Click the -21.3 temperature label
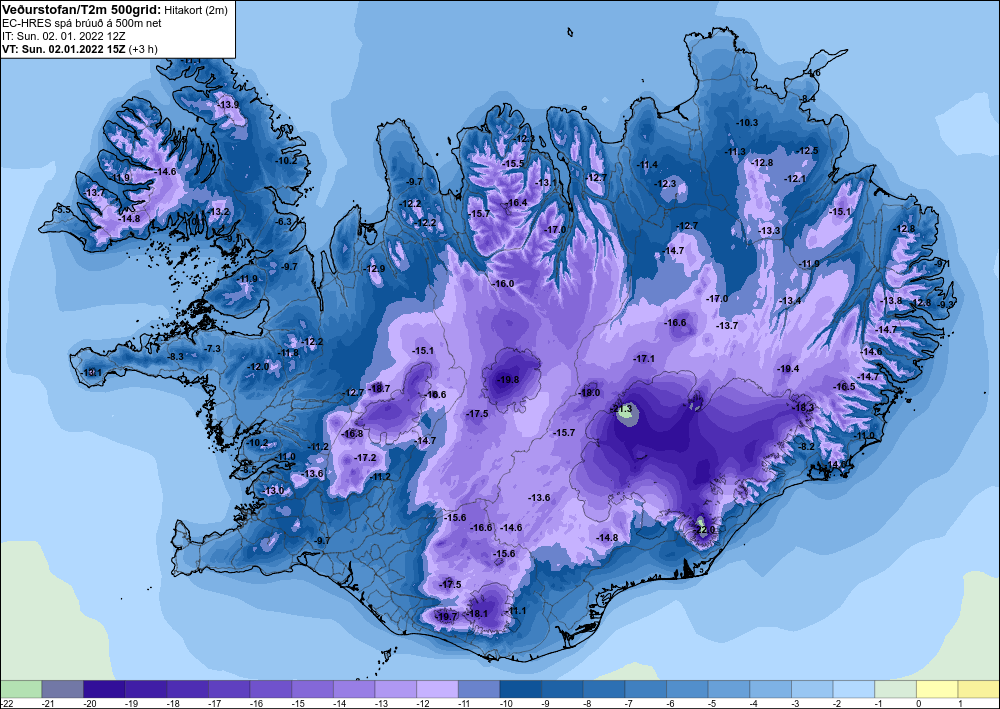 (x=621, y=409)
